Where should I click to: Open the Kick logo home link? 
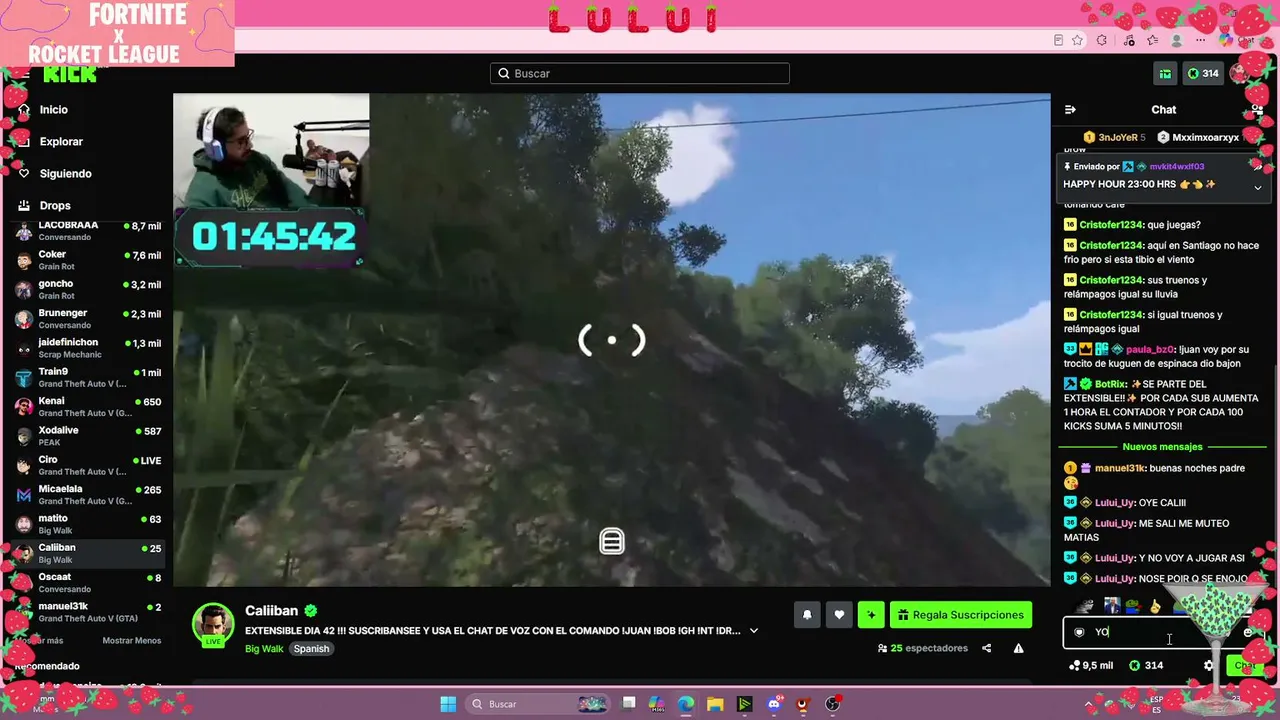70,75
